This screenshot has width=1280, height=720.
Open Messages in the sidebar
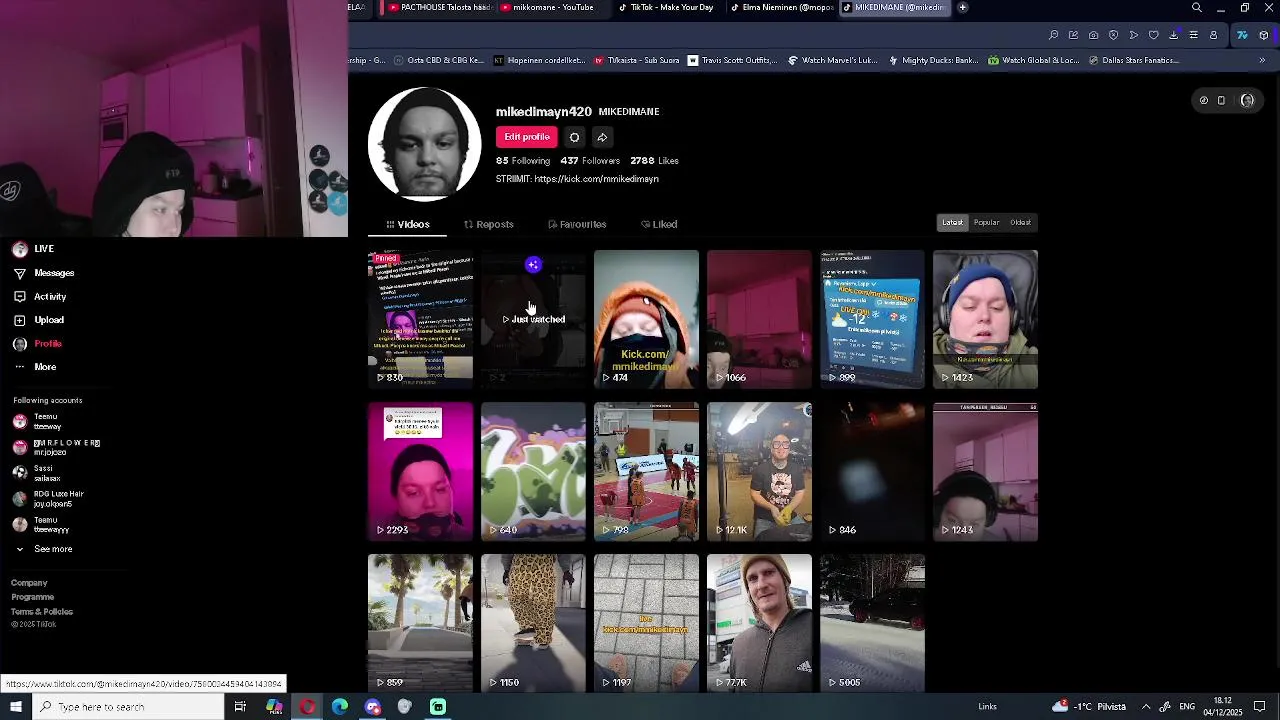43,273
